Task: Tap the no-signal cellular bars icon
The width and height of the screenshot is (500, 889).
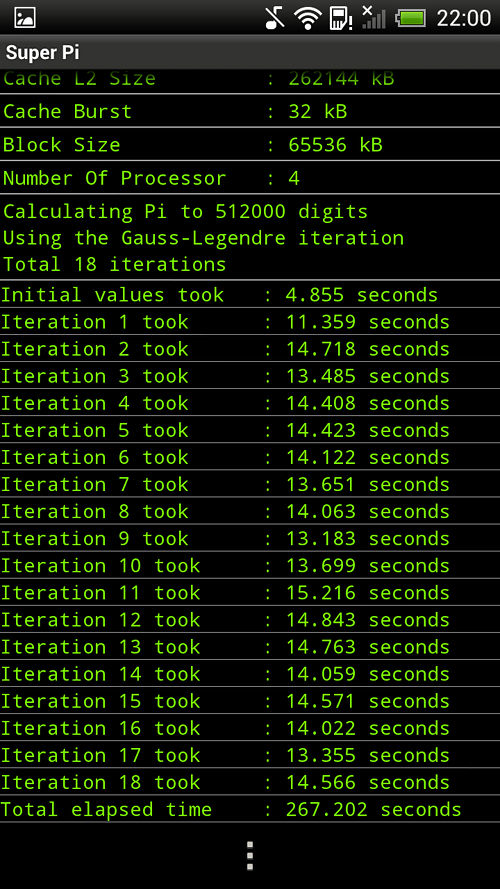Action: pyautogui.click(x=373, y=17)
